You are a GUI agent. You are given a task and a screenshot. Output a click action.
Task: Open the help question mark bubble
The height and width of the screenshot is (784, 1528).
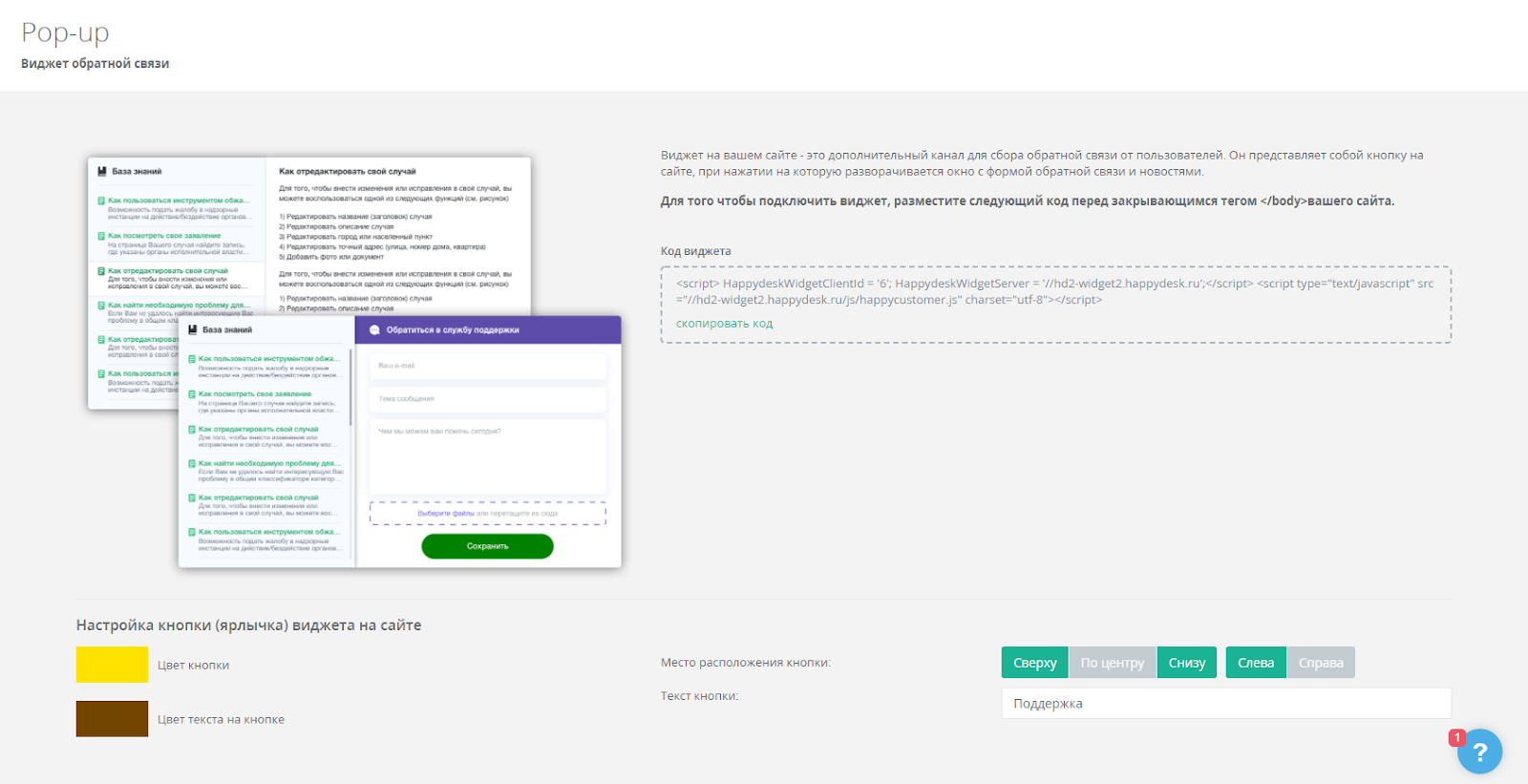(1479, 752)
